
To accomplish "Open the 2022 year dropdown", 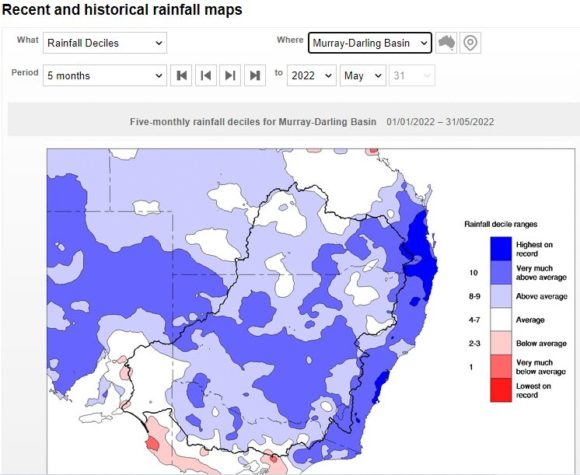I will point(312,75).
